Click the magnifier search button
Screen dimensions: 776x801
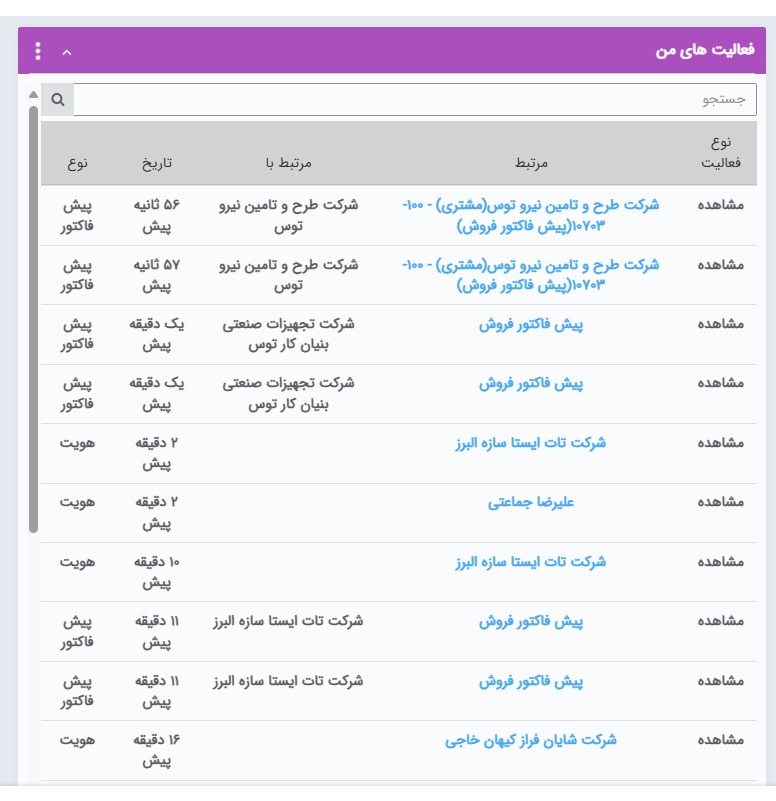[58, 100]
